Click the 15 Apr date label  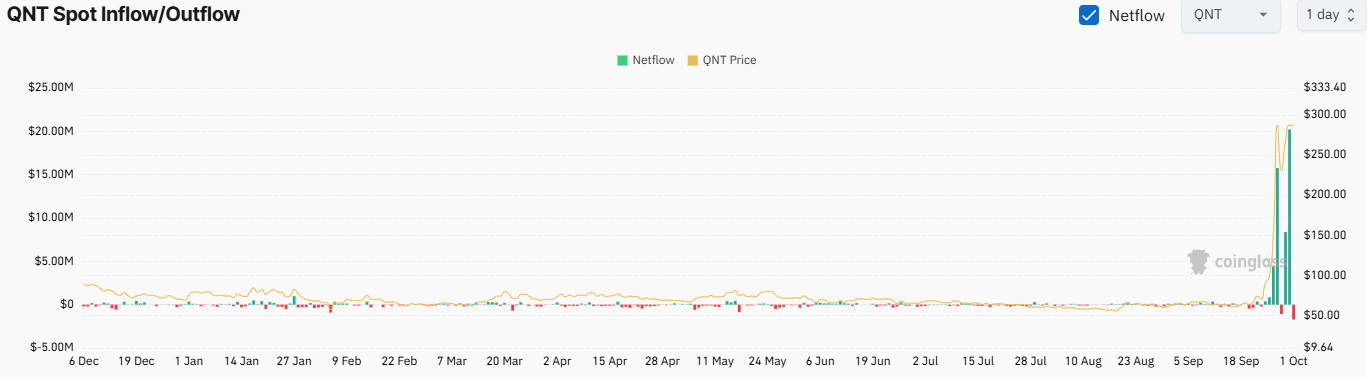[x=609, y=361]
